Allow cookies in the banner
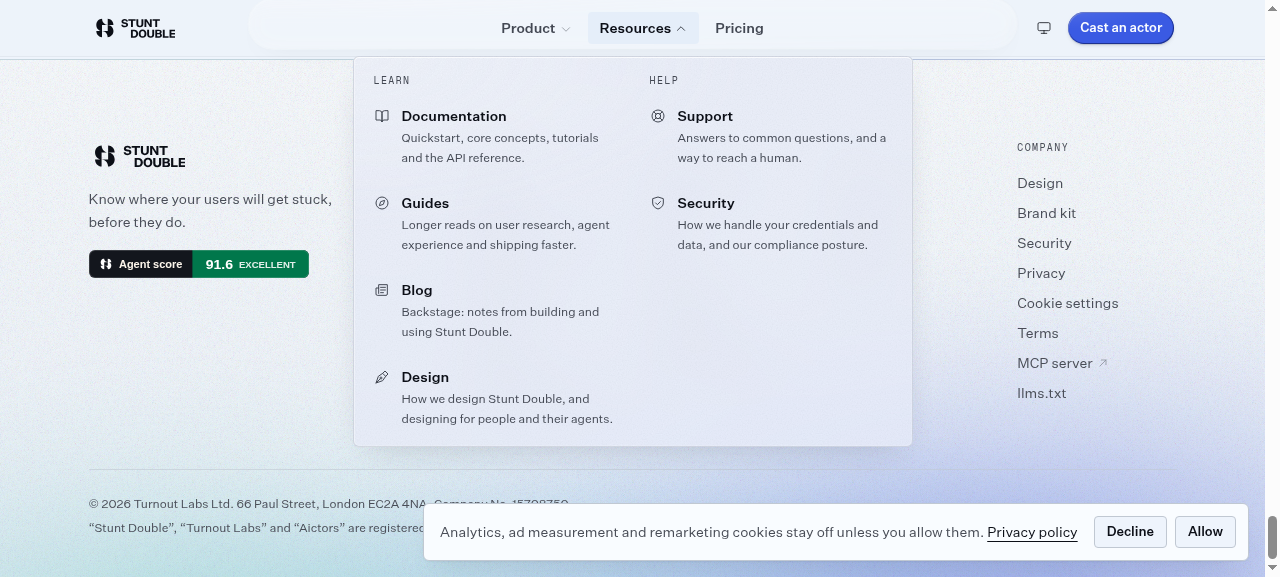This screenshot has height=577, width=1280. (1205, 532)
